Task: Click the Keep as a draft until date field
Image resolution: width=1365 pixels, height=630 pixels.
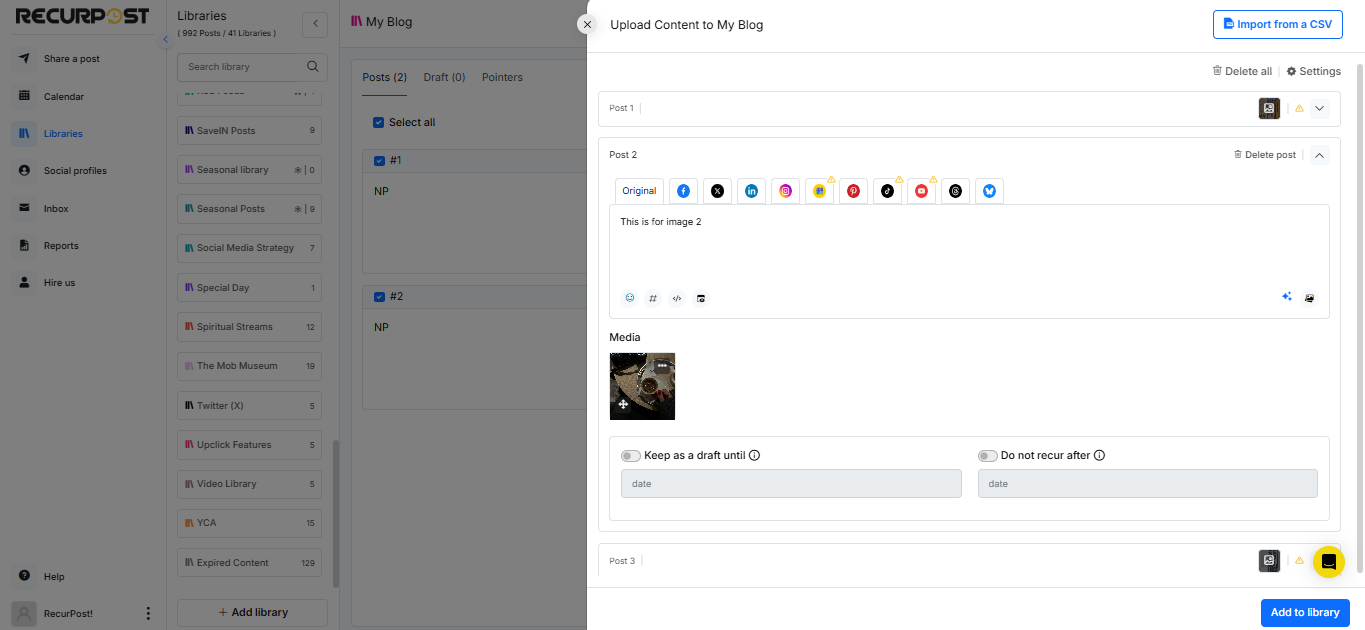Action: tap(791, 484)
